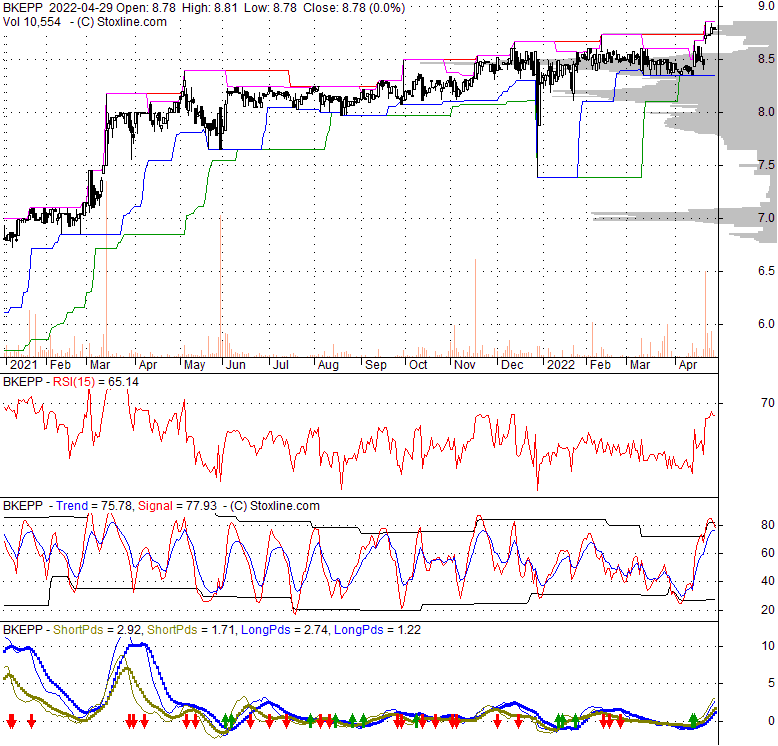
Task: Click the 'LongPds = 1.22' legend entry
Action: [x=377, y=630]
